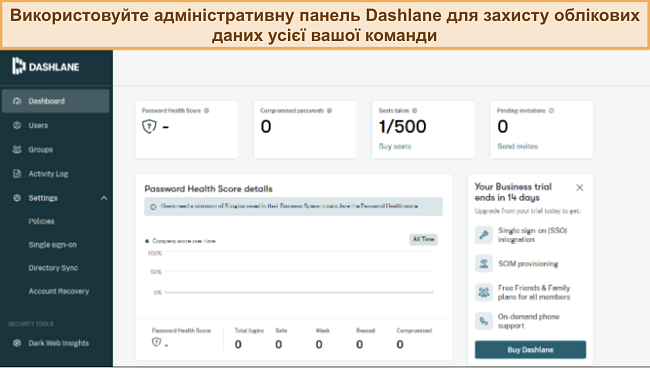Close the Business trial panel
This screenshot has height=368, width=650.
(580, 188)
